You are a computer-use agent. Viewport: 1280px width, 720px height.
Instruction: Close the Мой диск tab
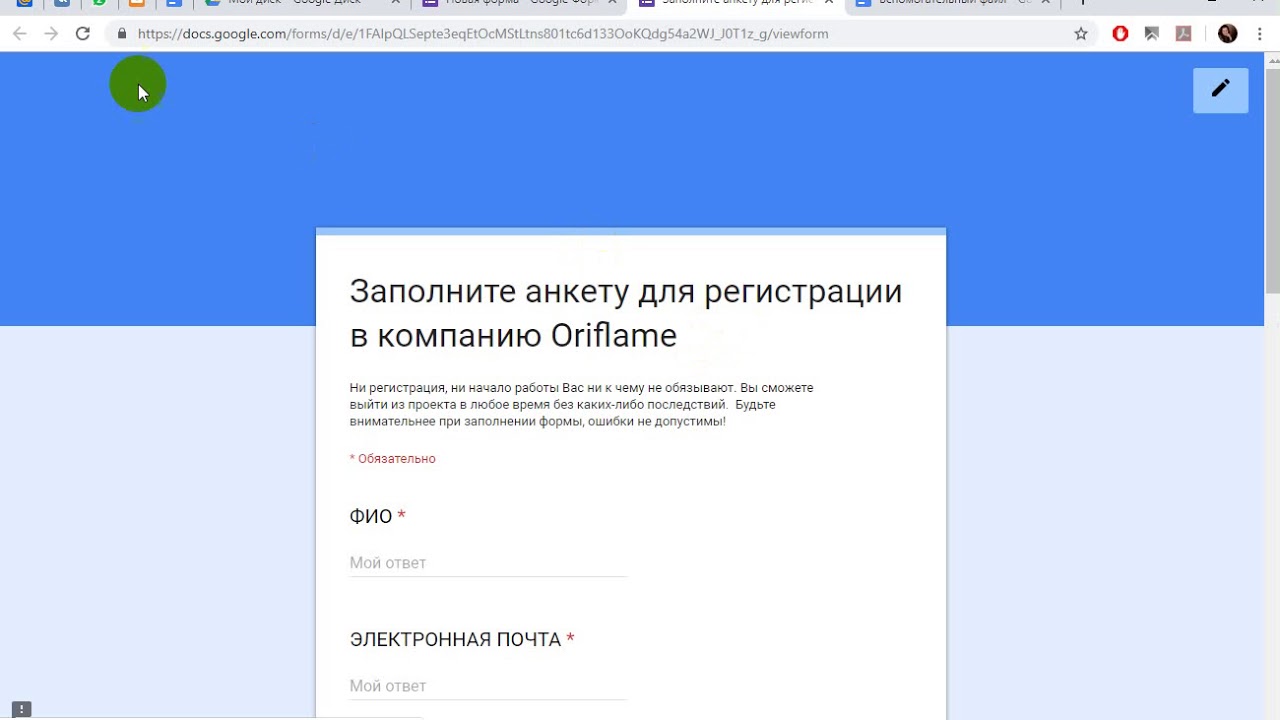click(395, 3)
